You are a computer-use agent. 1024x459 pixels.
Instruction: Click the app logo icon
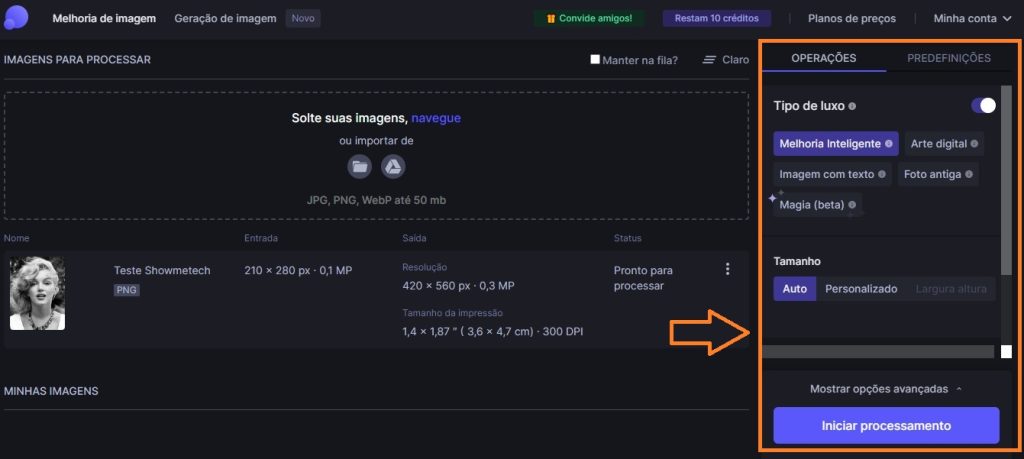(17, 18)
